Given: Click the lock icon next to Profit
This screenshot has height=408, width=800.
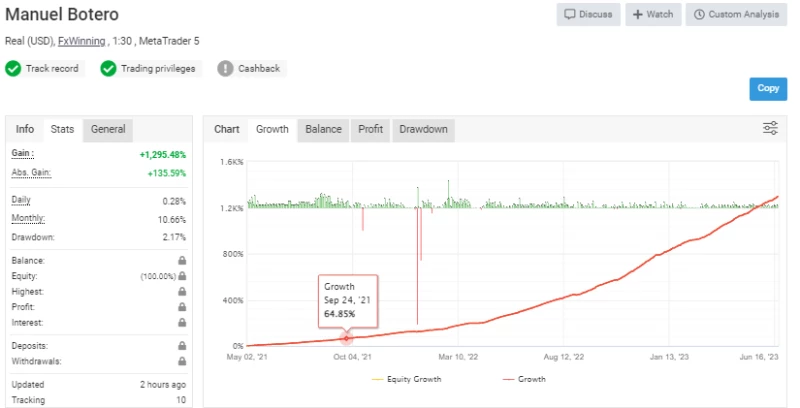Looking at the screenshot, I should (182, 307).
